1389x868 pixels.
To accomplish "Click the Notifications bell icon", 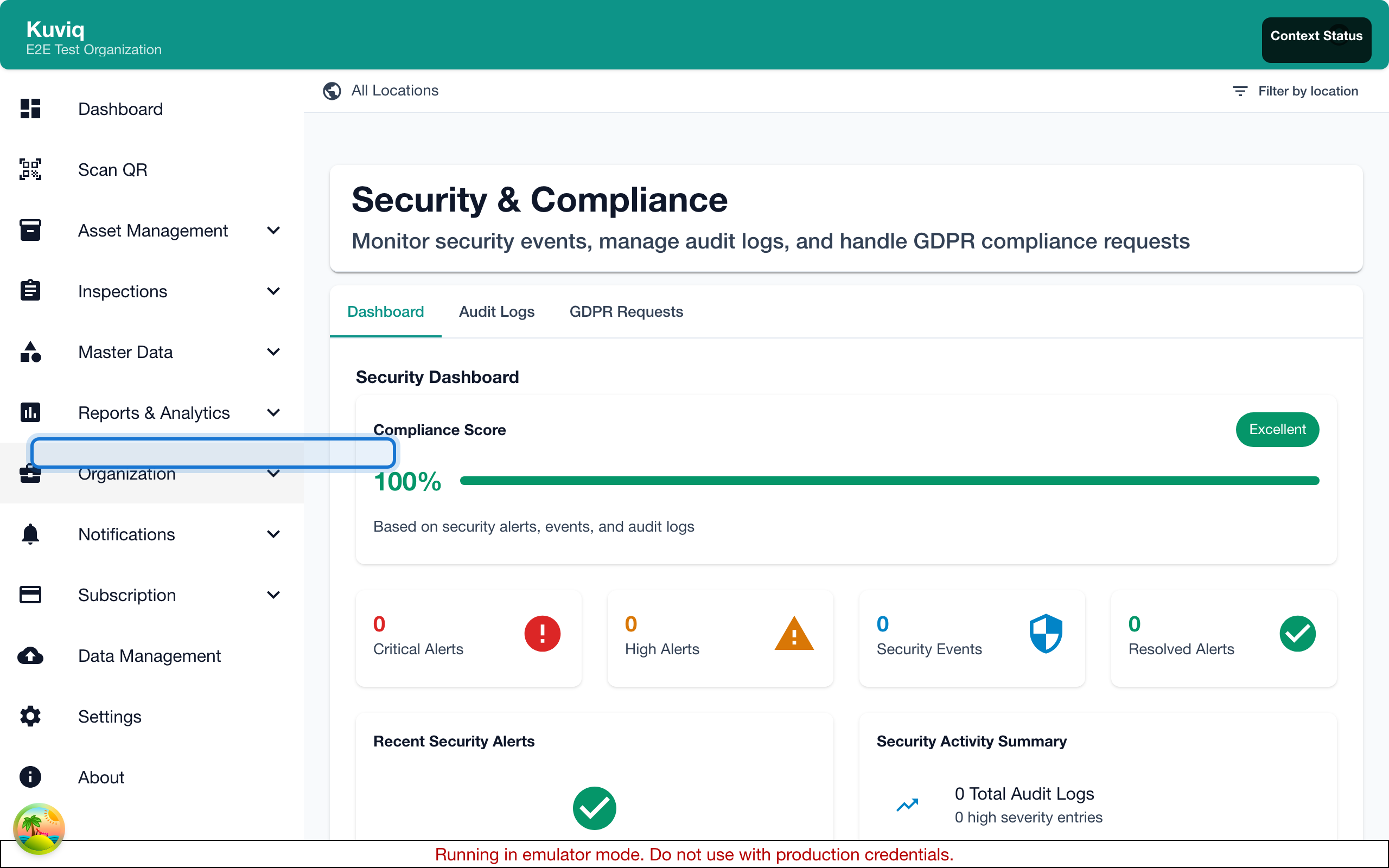I will pyautogui.click(x=30, y=534).
